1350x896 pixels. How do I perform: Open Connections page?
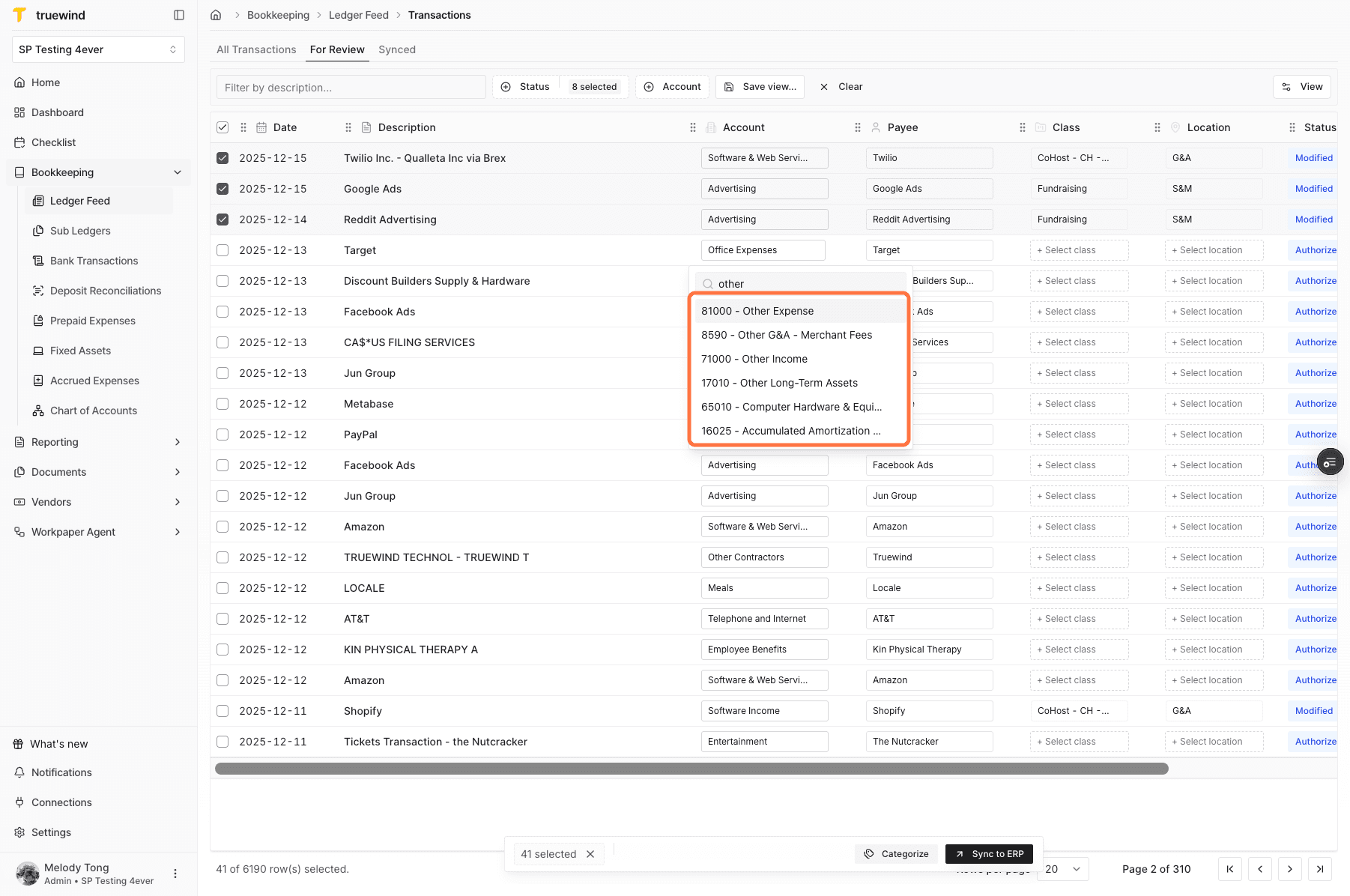(61, 802)
